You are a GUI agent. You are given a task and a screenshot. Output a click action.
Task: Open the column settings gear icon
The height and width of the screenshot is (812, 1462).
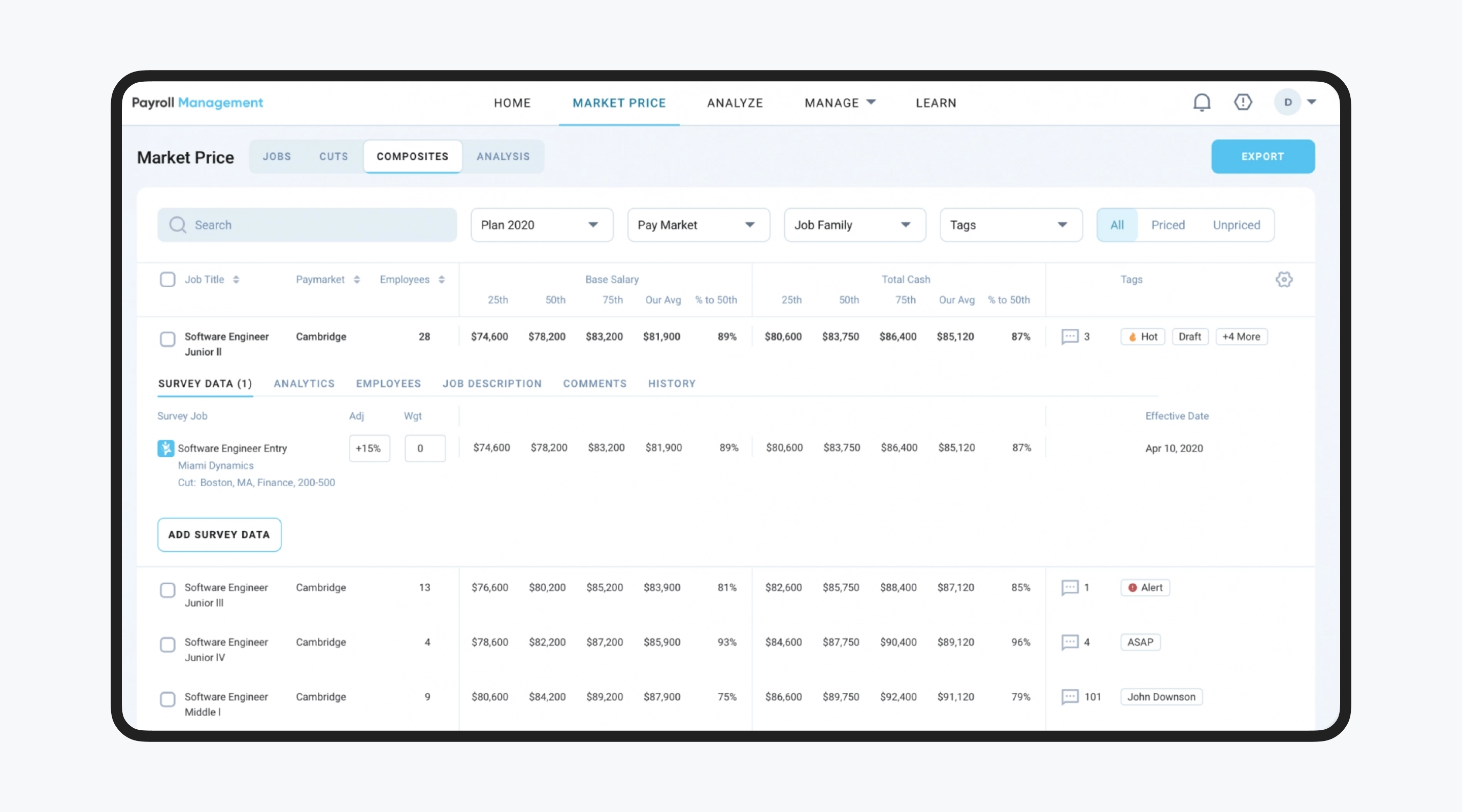coord(1284,279)
